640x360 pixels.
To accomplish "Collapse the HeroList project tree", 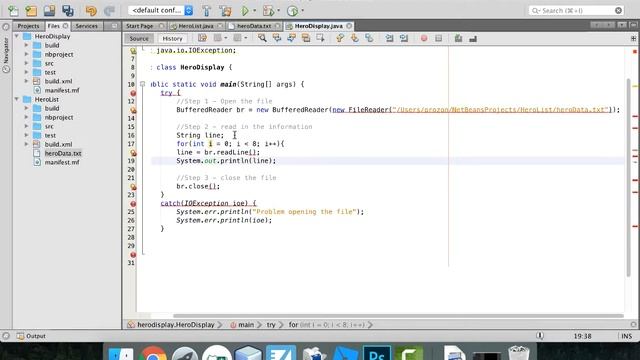I will pos(17,99).
